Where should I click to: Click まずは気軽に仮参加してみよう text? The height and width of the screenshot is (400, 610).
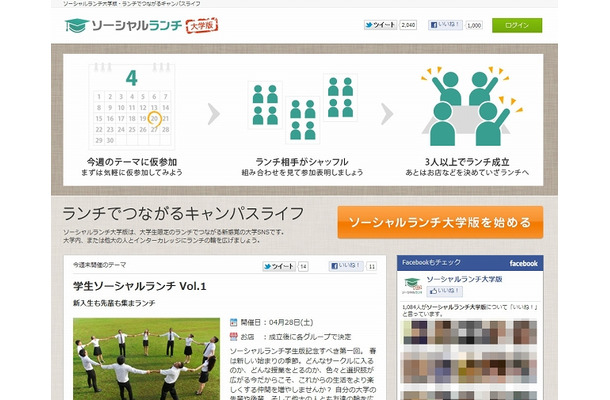(132, 172)
